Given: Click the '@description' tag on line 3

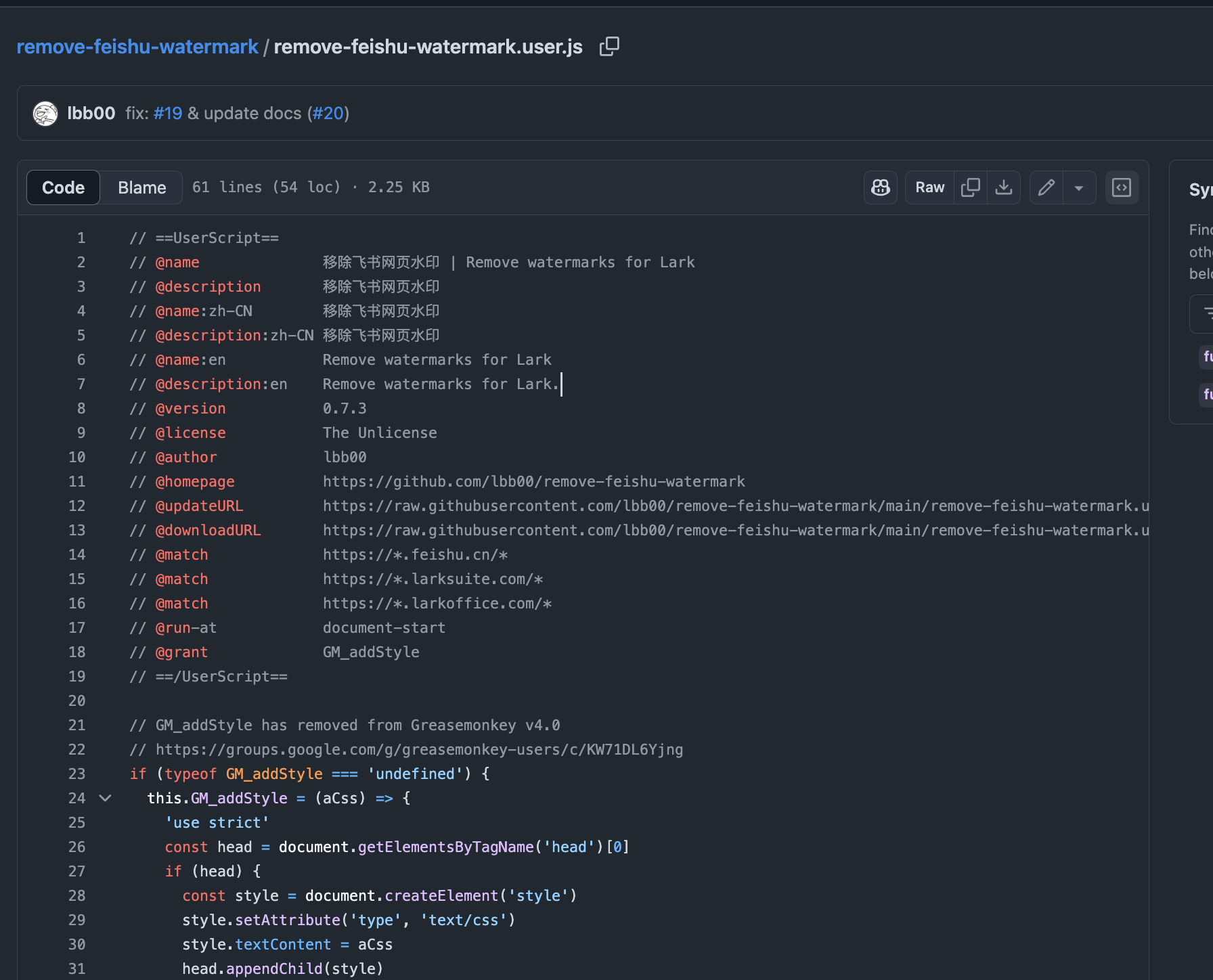Looking at the screenshot, I should 208,287.
